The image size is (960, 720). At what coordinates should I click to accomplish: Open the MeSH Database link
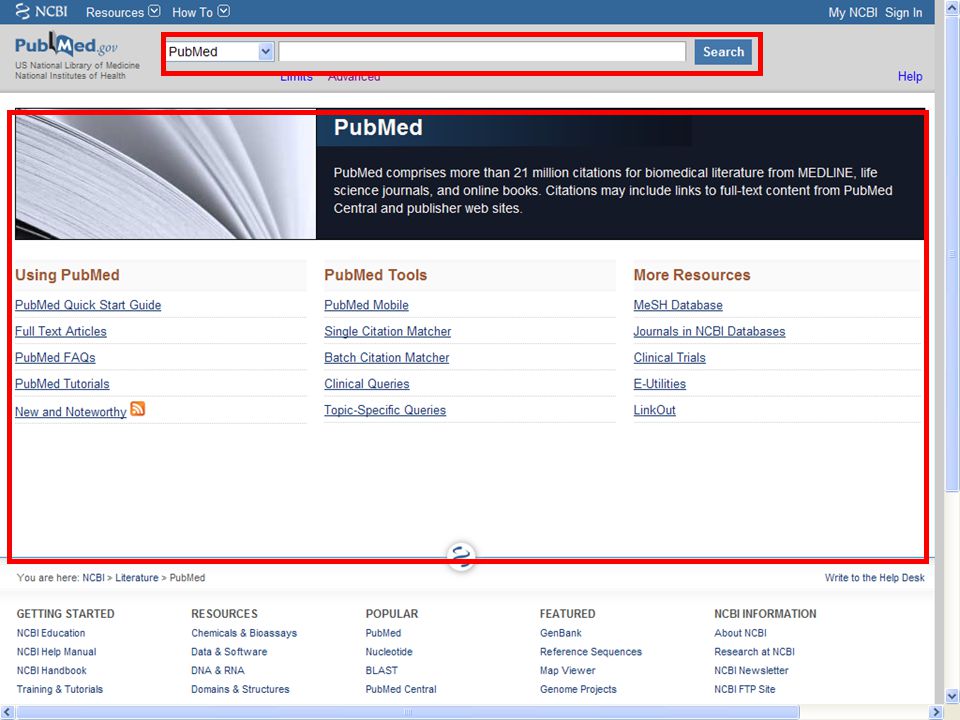[x=678, y=305]
